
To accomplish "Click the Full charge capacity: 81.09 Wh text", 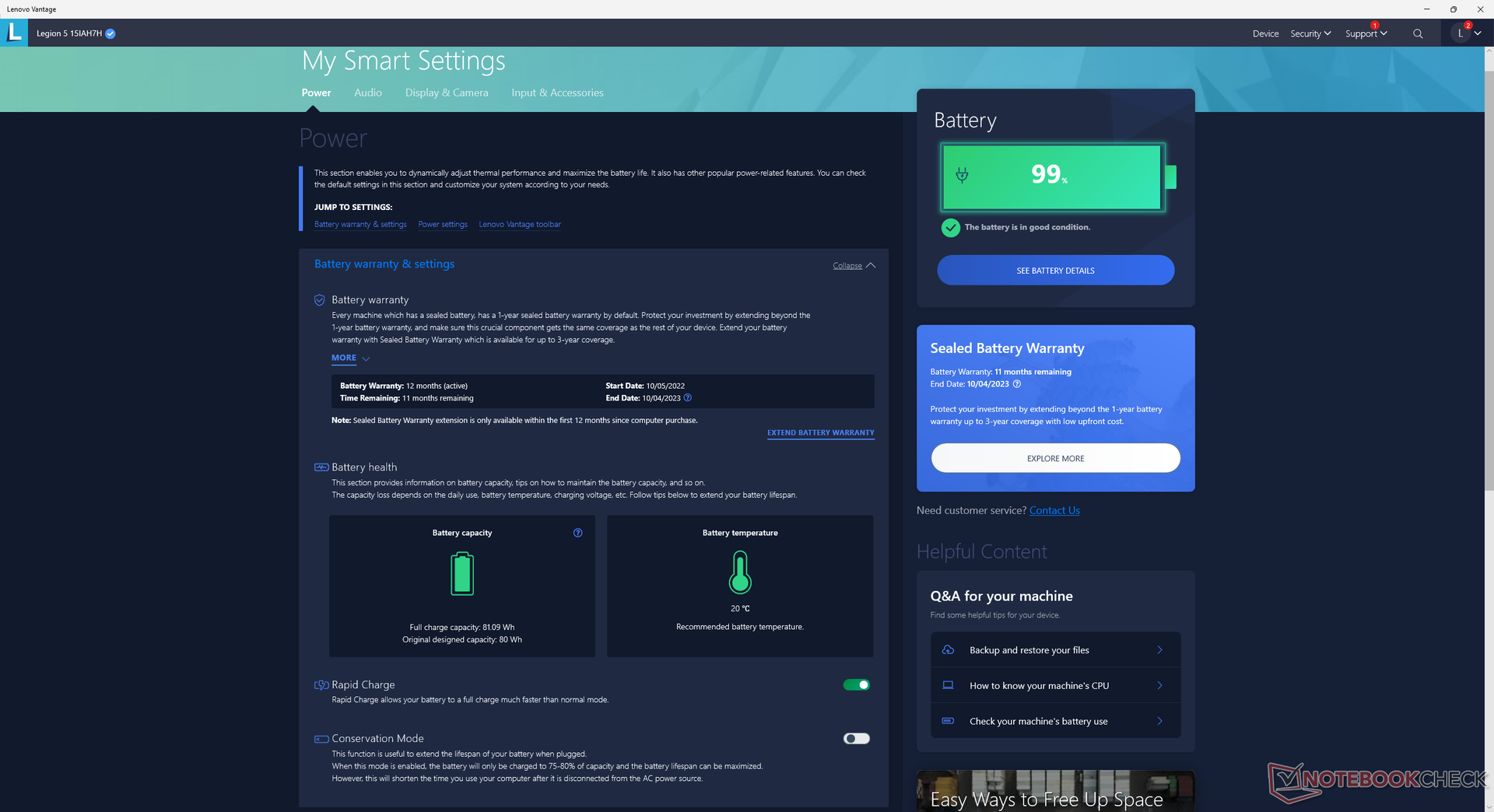I will [x=462, y=628].
